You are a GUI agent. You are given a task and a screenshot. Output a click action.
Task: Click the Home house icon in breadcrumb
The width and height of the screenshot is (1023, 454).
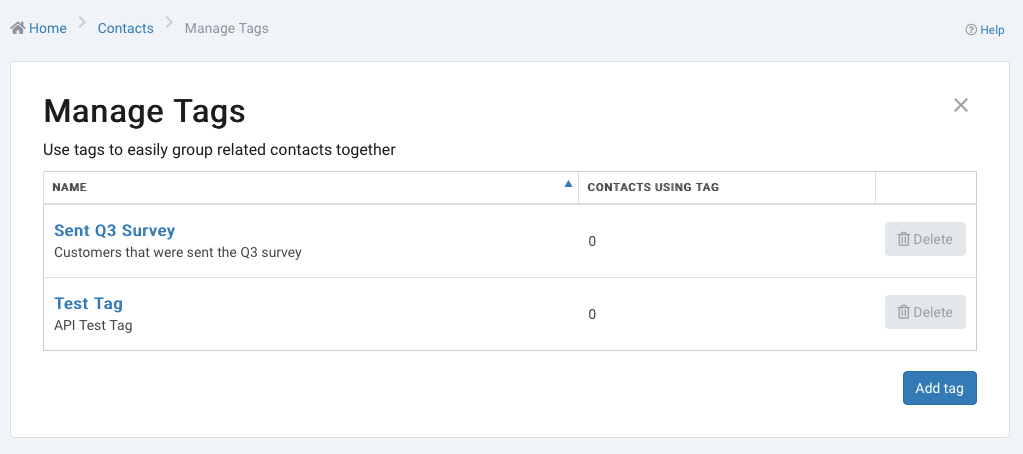(x=18, y=28)
